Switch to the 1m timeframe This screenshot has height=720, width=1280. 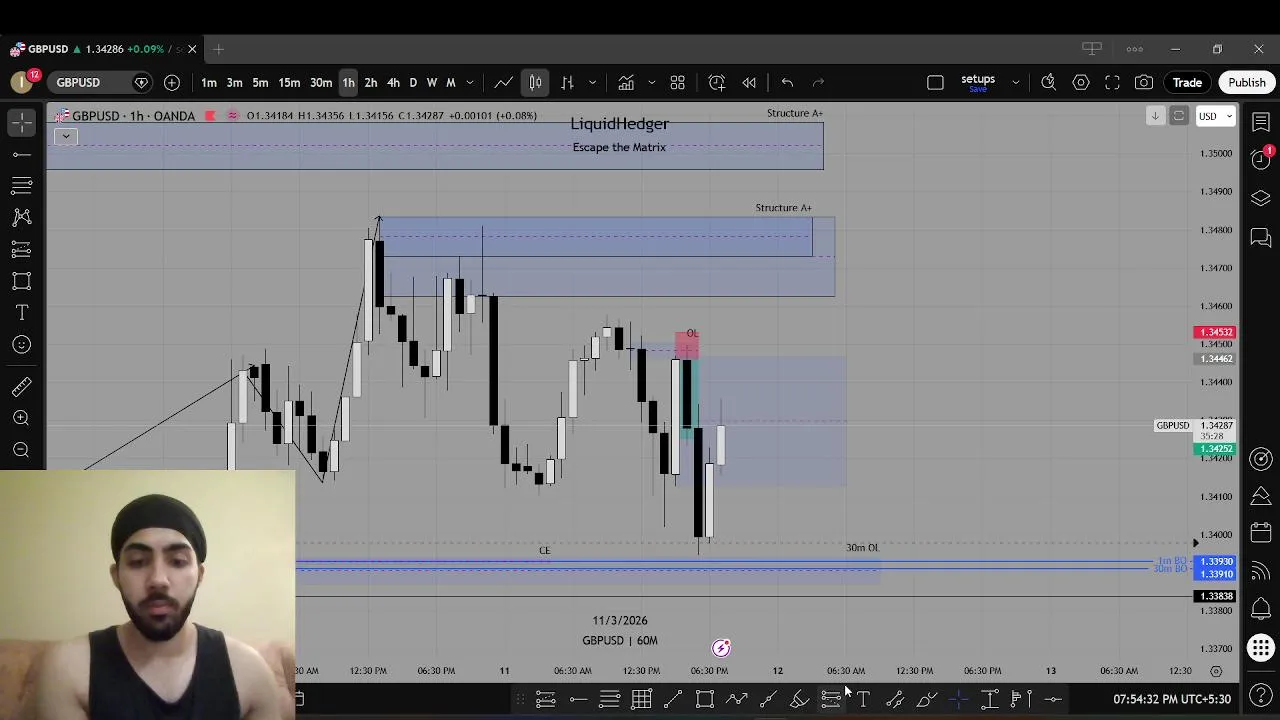tap(209, 82)
